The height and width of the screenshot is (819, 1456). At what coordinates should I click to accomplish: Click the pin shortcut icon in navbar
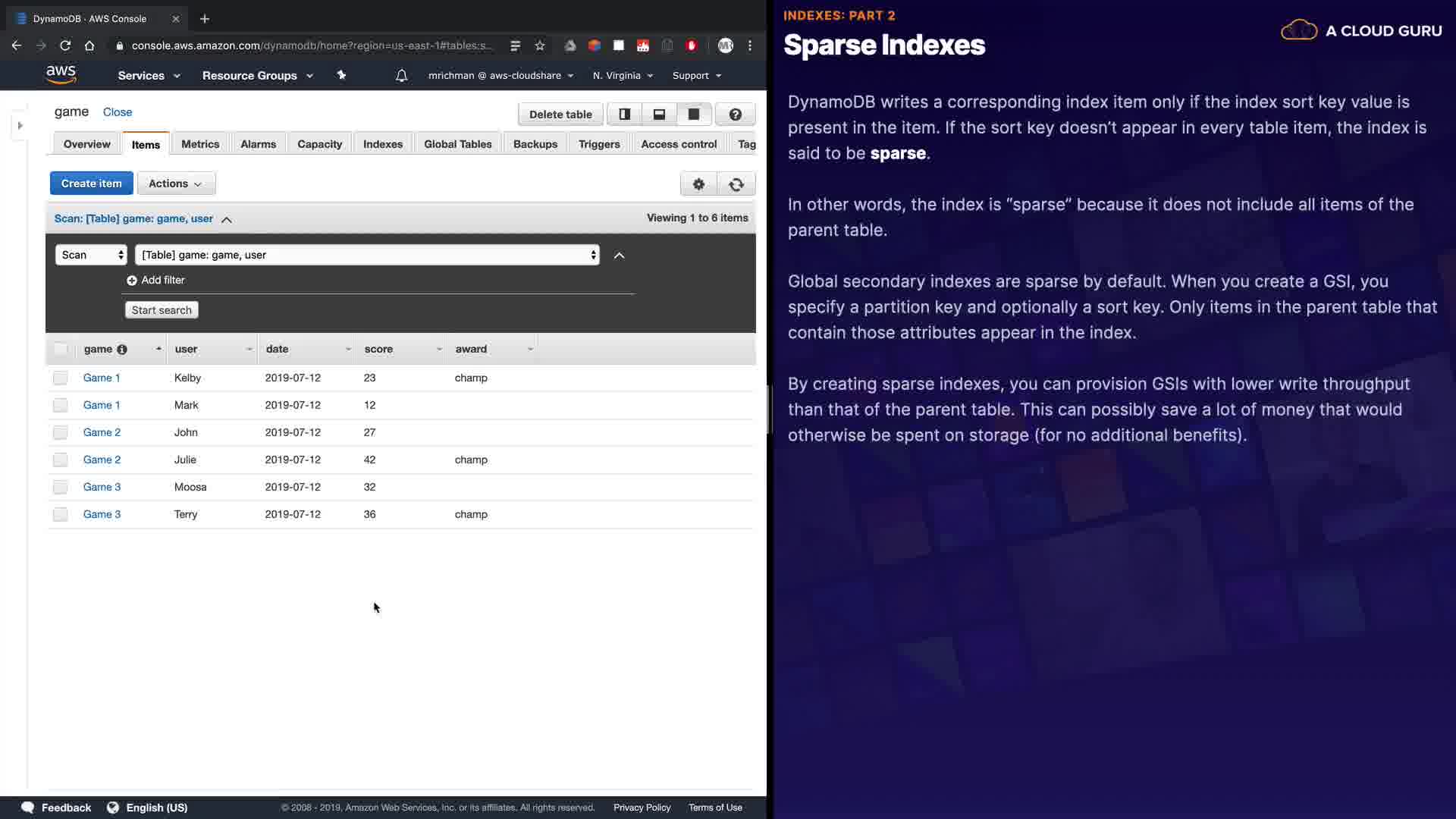pyautogui.click(x=341, y=75)
